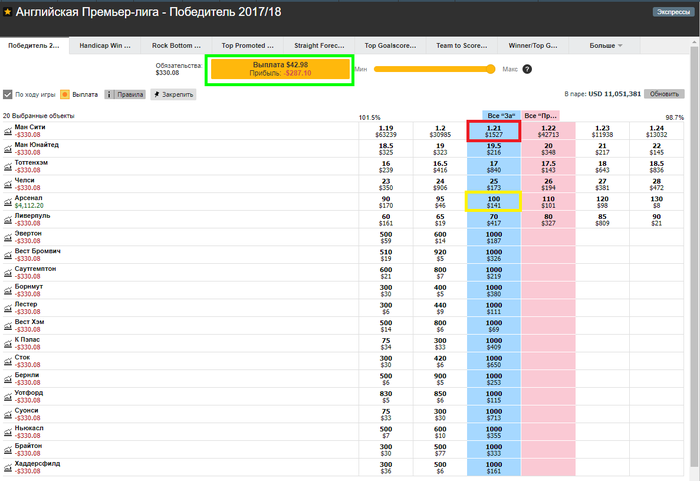
Task: Select odds 22 for Ман Юнайтед
Action: click(656, 149)
